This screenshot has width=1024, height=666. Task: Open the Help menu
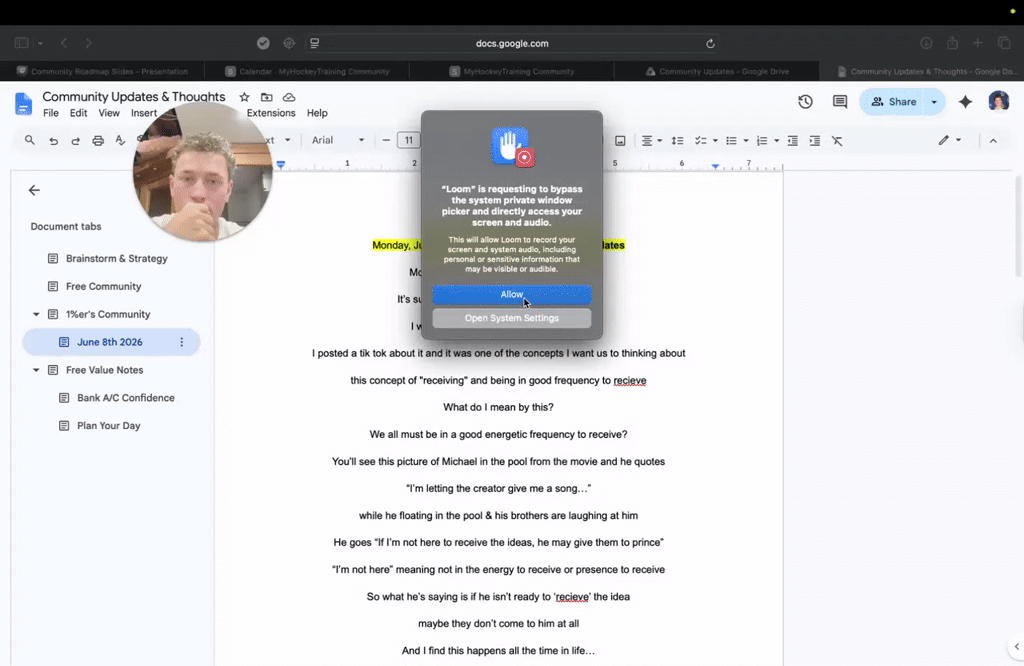[x=317, y=113]
